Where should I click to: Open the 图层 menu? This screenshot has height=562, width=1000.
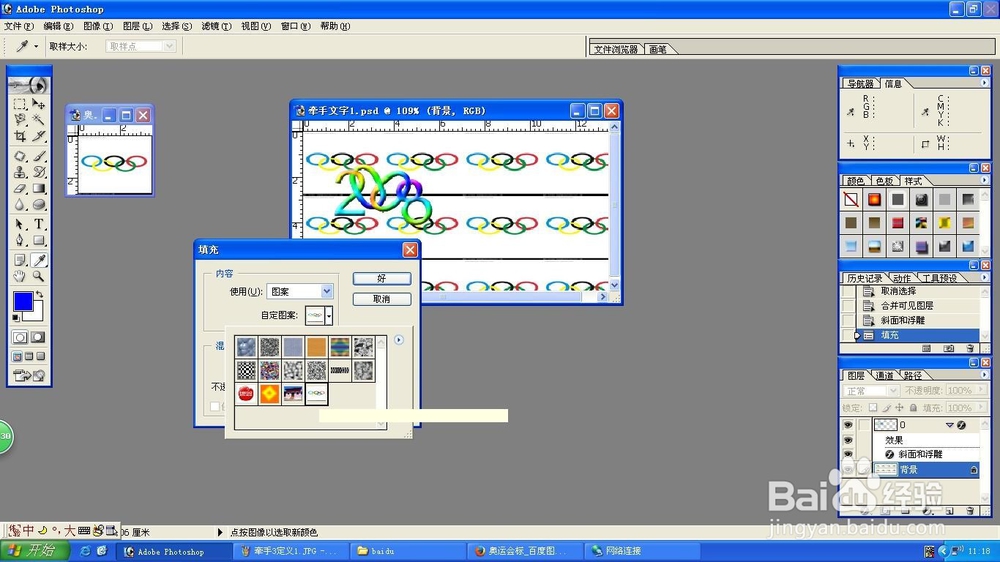(x=137, y=26)
